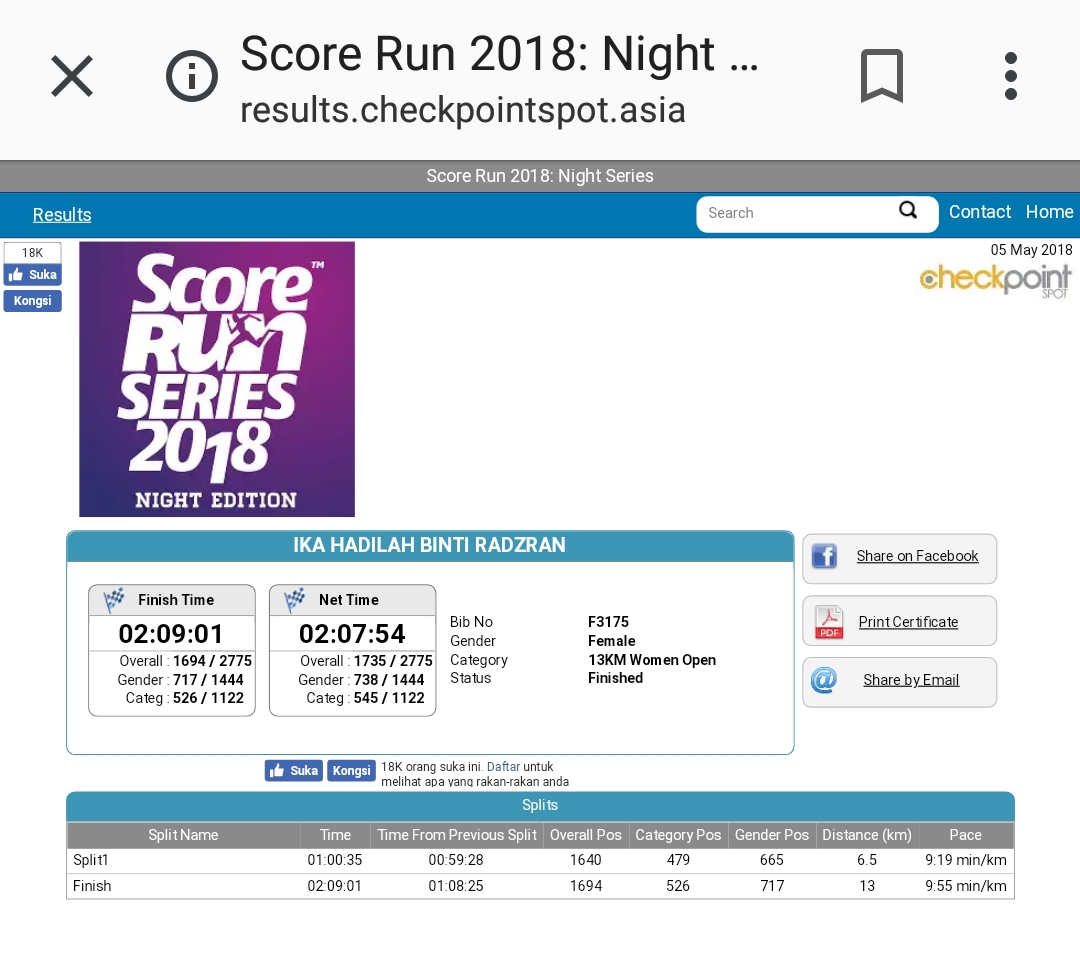The width and height of the screenshot is (1080, 958).
Task: Click Share on Facebook link
Action: [x=917, y=556]
